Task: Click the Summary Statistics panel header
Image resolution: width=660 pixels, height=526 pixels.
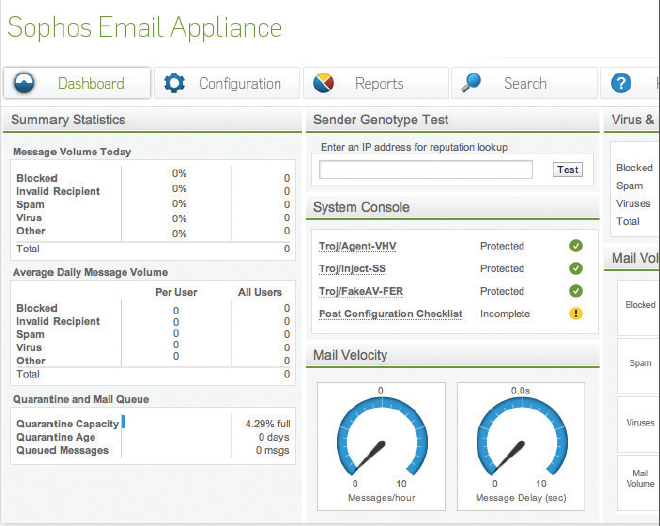Action: tap(152, 120)
